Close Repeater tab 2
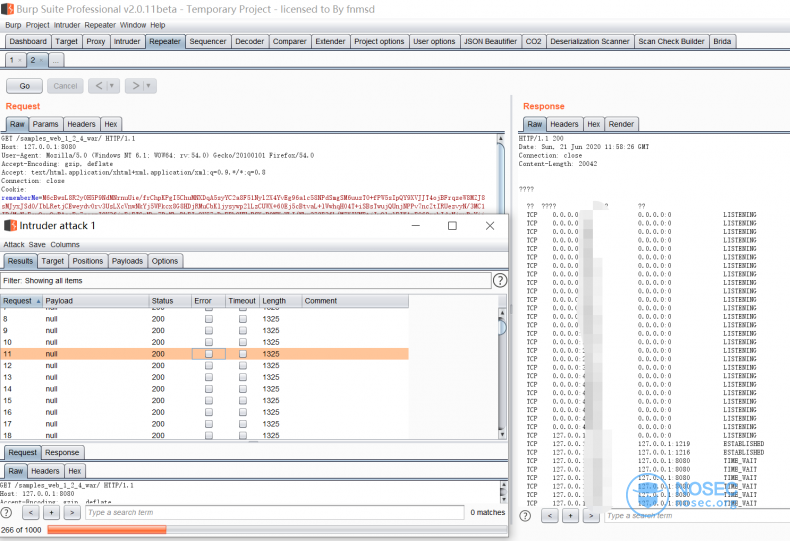The image size is (790, 541). point(41,60)
